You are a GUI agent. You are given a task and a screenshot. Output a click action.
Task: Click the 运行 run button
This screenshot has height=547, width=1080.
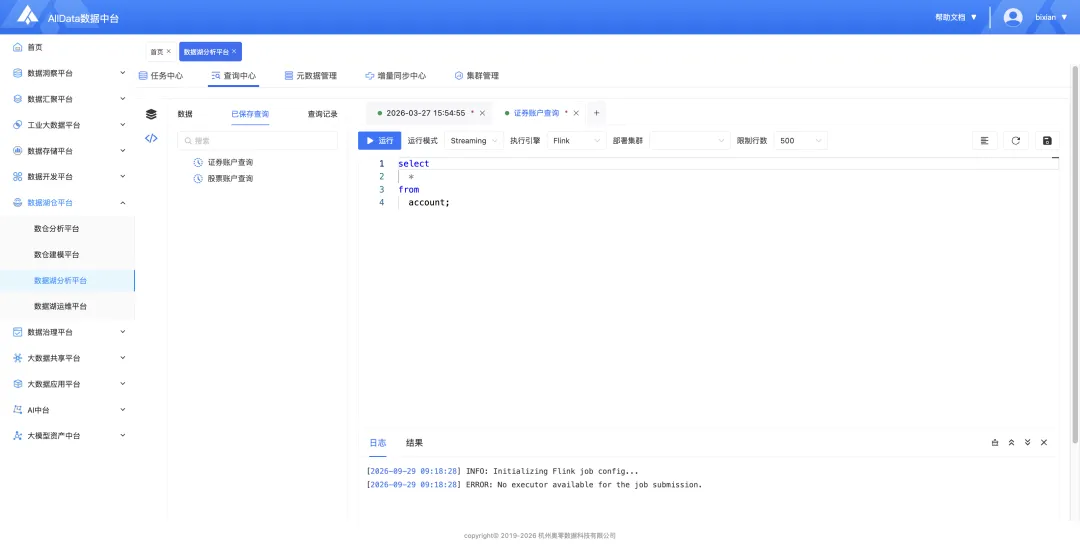pos(380,141)
